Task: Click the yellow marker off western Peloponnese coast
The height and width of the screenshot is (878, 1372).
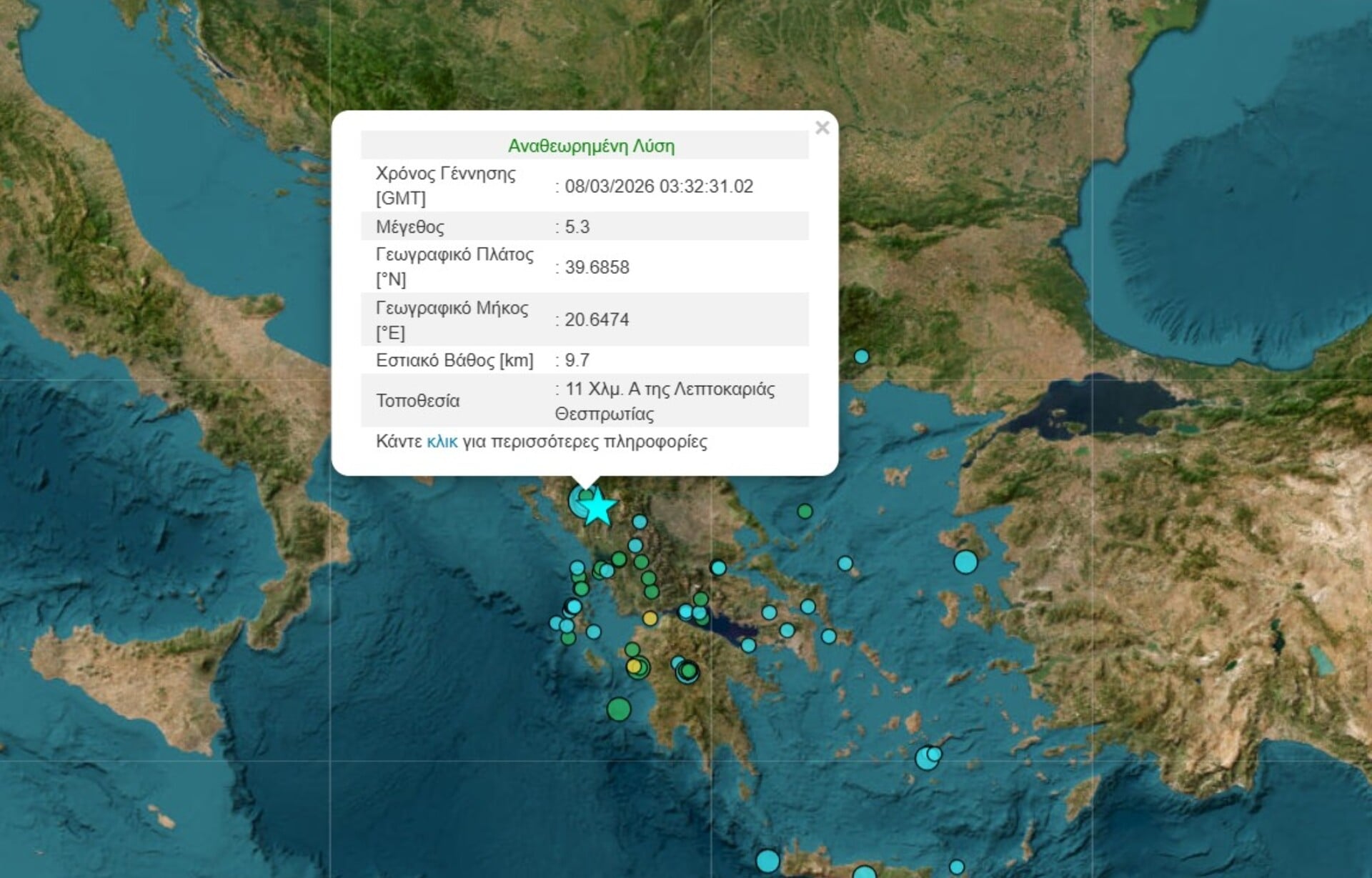Action: (633, 667)
